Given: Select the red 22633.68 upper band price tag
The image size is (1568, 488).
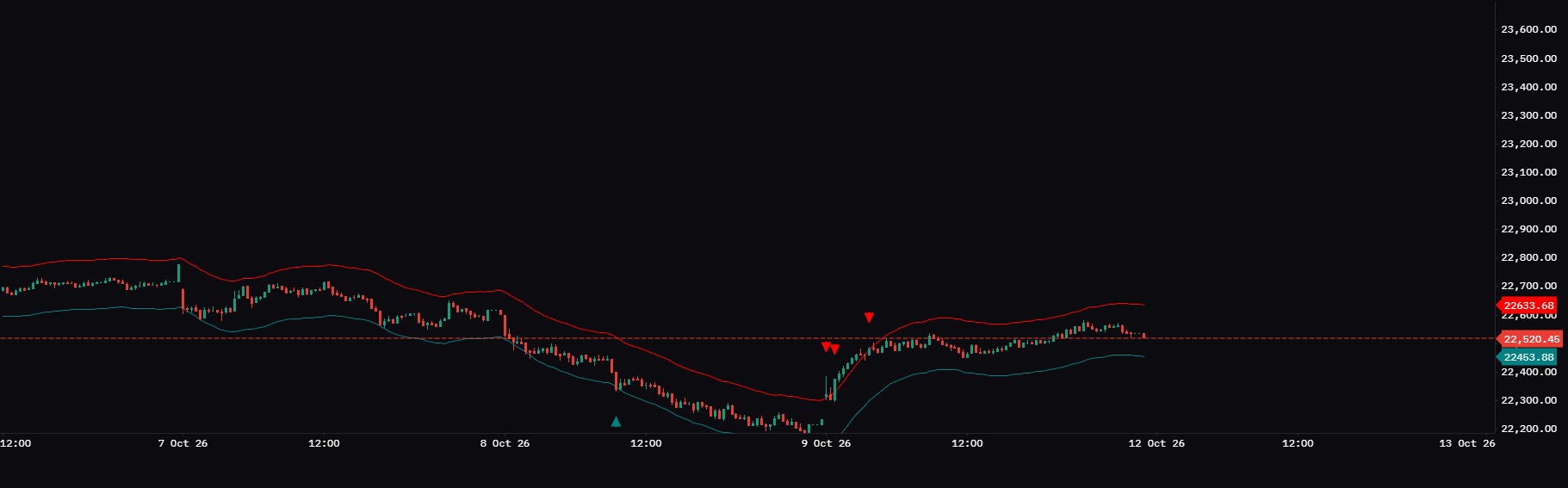Looking at the screenshot, I should pyautogui.click(x=1528, y=306).
